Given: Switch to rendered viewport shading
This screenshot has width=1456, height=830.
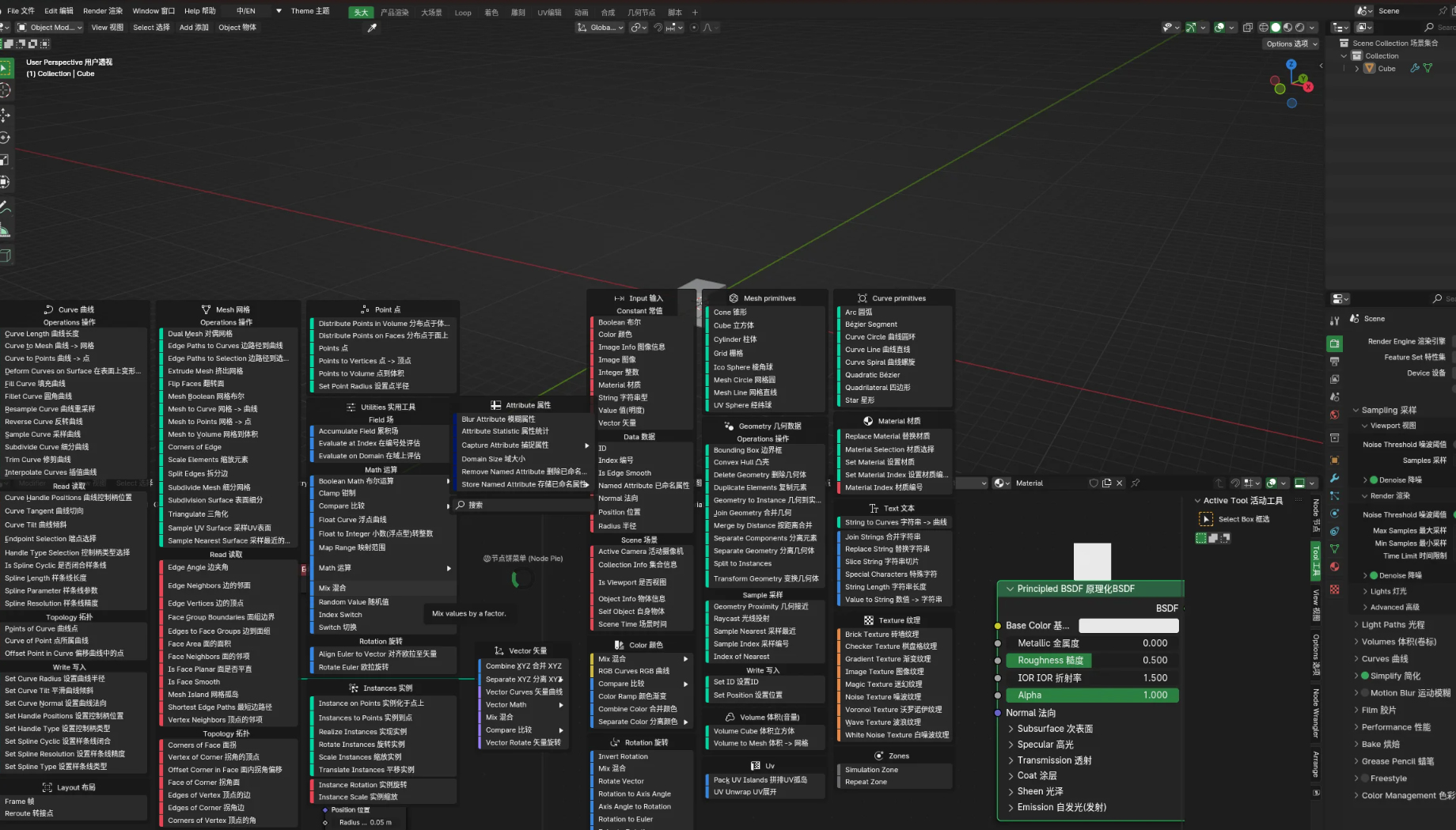Looking at the screenshot, I should 1299,27.
